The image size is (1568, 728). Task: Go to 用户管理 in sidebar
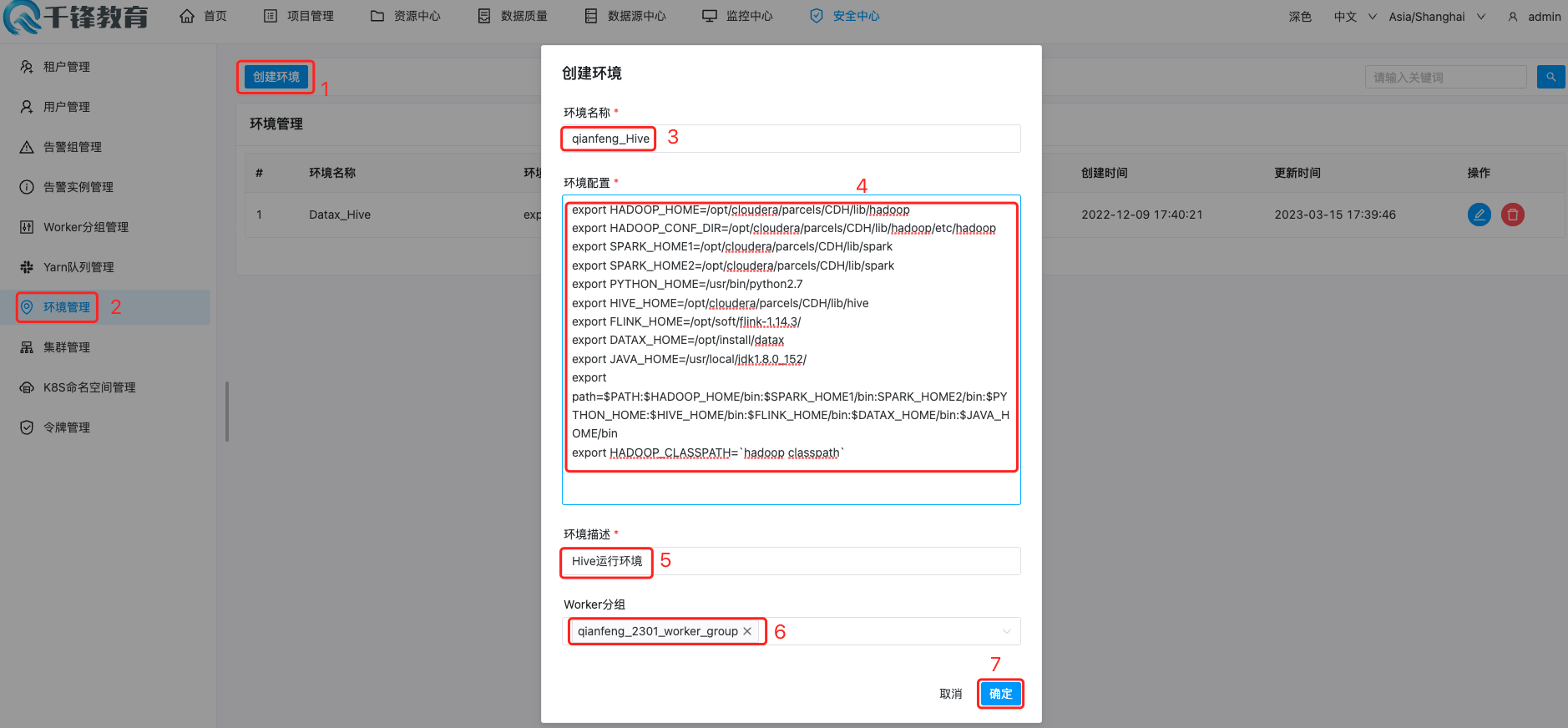[x=67, y=107]
